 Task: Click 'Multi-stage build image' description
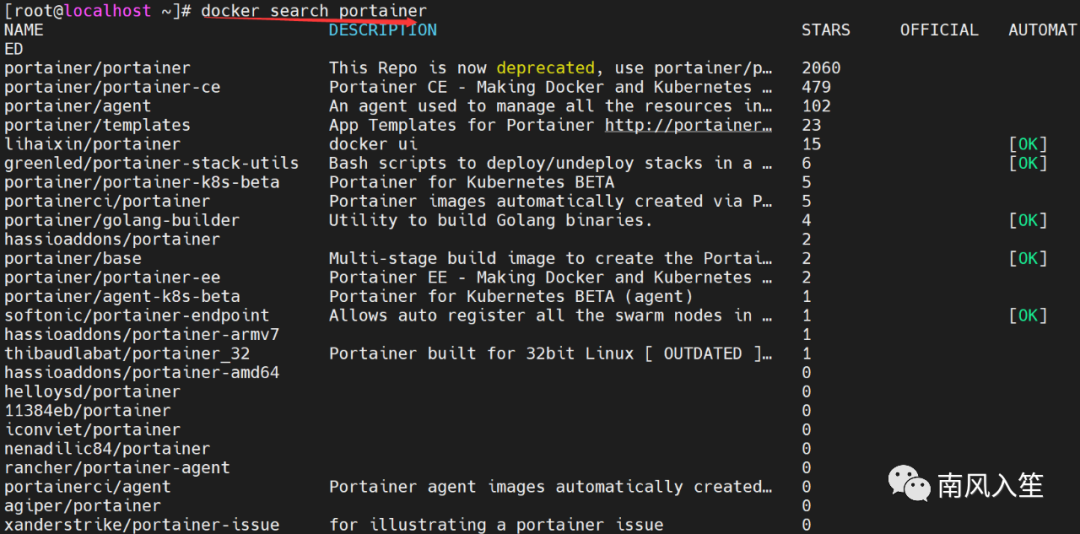[x=550, y=258]
